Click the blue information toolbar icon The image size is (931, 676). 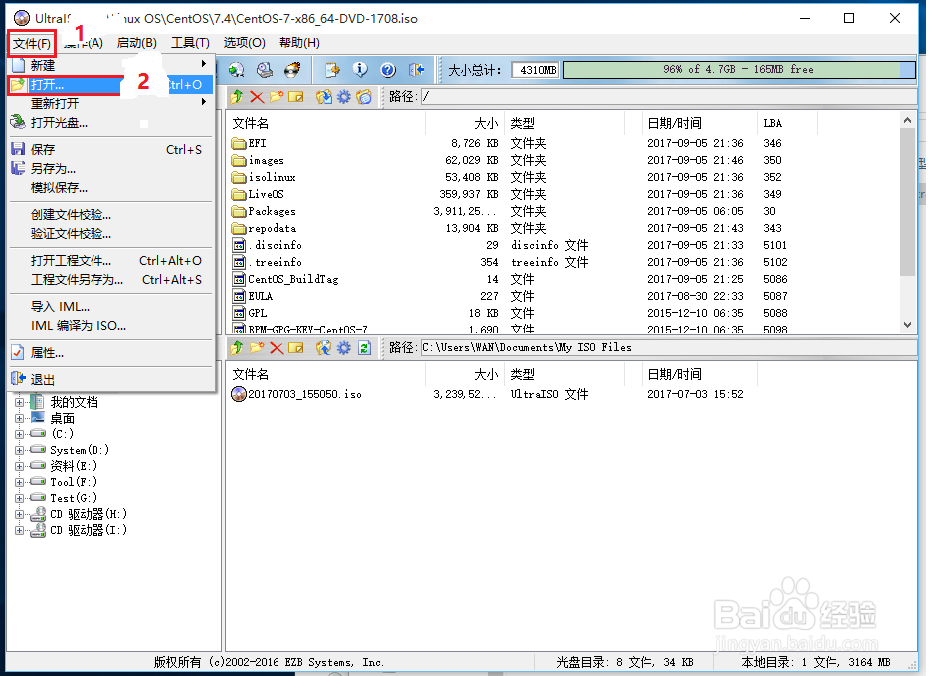pos(360,70)
